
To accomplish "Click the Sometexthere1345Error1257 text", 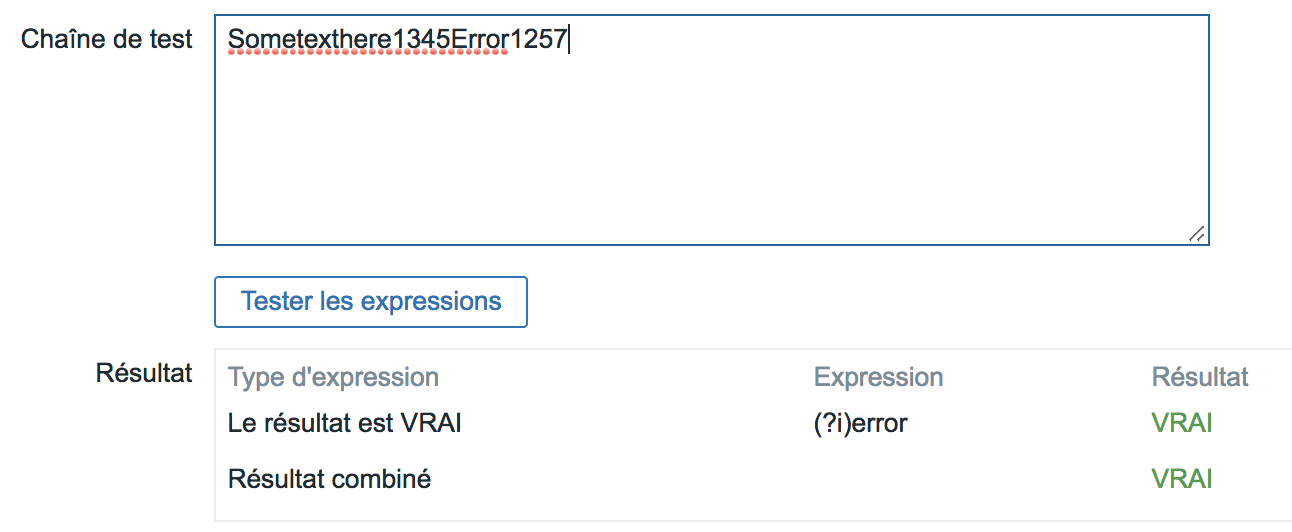I will pyautogui.click(x=398, y=39).
